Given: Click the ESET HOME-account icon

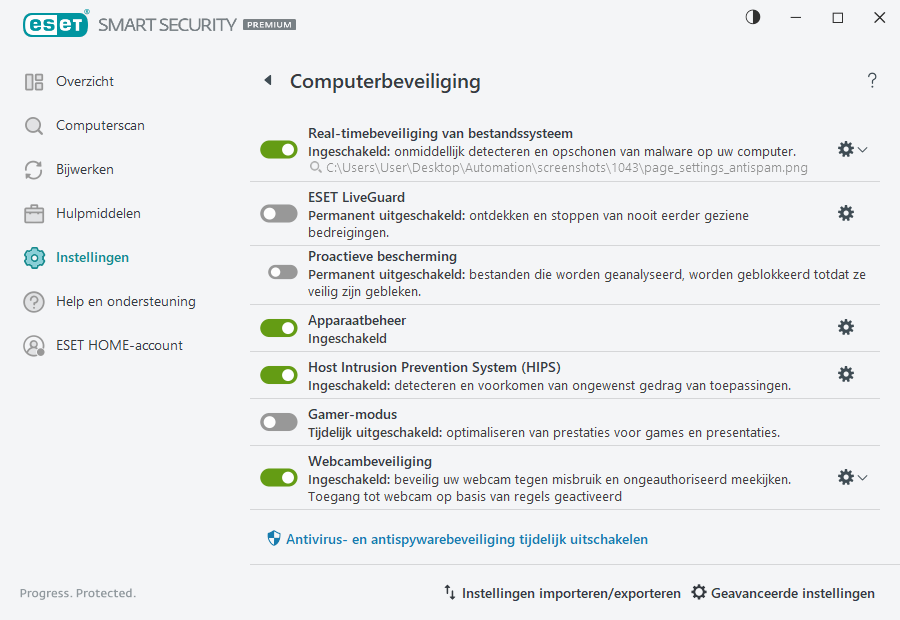Looking at the screenshot, I should click(x=33, y=345).
